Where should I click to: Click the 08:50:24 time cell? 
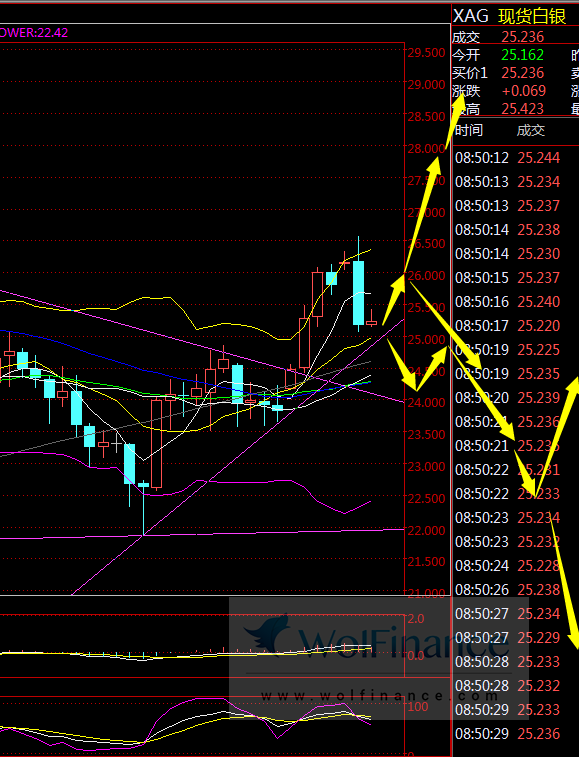pyautogui.click(x=482, y=566)
